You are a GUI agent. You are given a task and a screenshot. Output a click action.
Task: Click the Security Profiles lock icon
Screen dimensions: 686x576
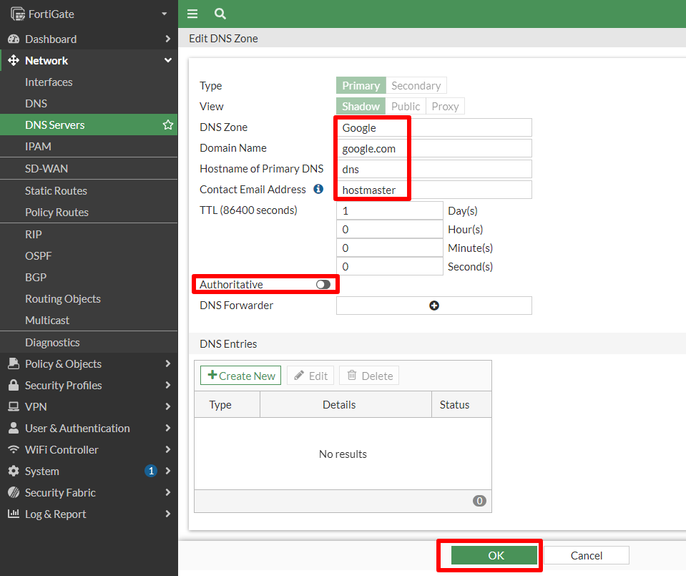pos(14,385)
